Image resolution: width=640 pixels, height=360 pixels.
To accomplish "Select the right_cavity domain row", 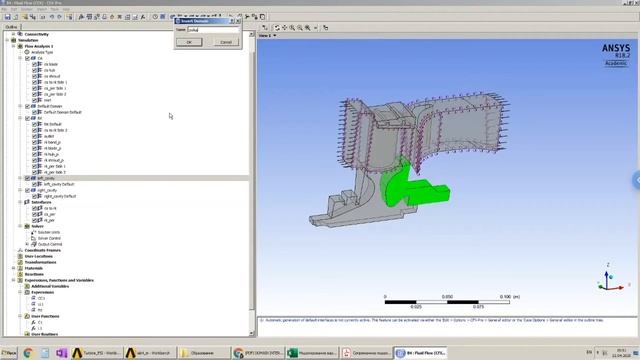I will click(x=47, y=190).
